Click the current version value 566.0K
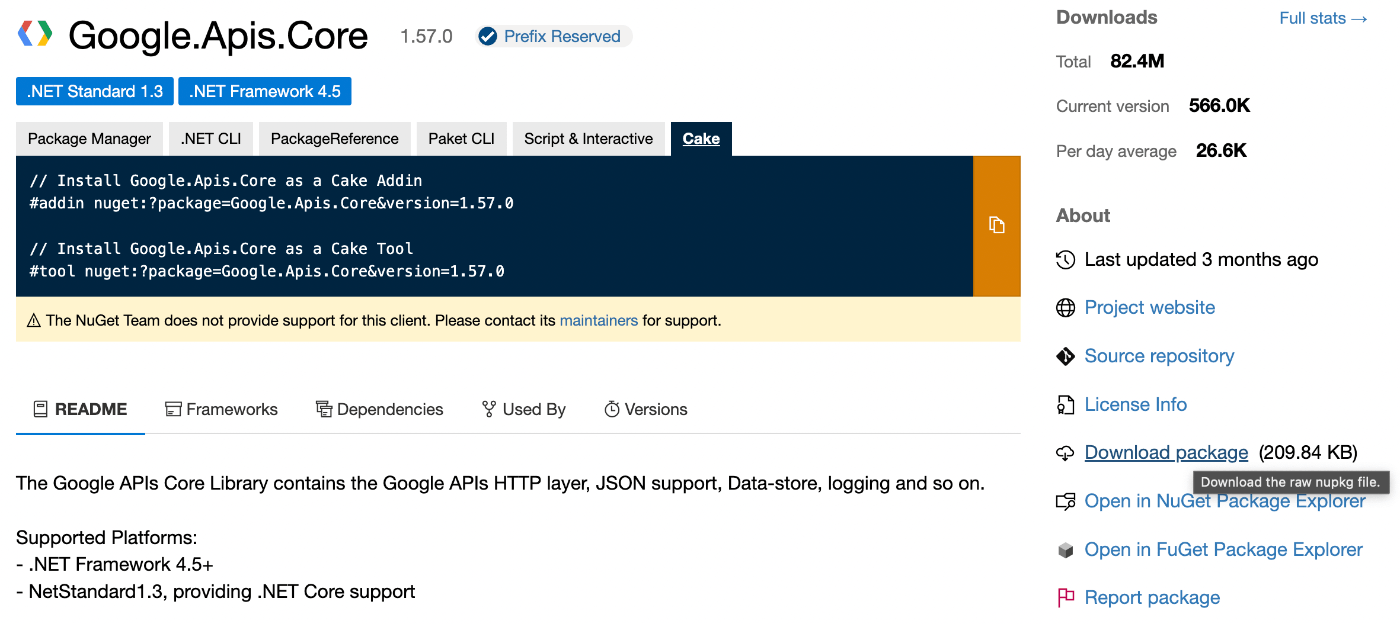The image size is (1400, 624). (x=1220, y=106)
